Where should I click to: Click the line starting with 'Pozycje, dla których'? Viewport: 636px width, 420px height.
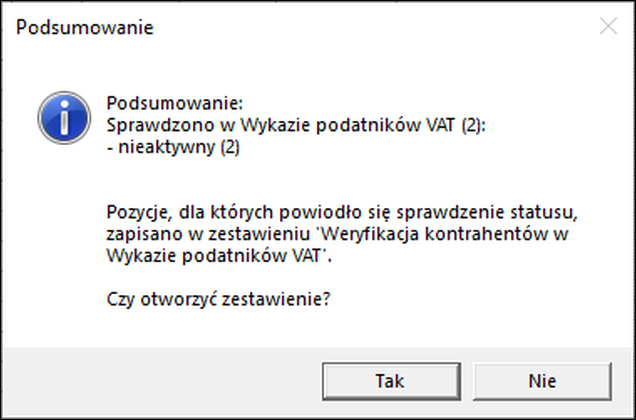pyautogui.click(x=342, y=213)
